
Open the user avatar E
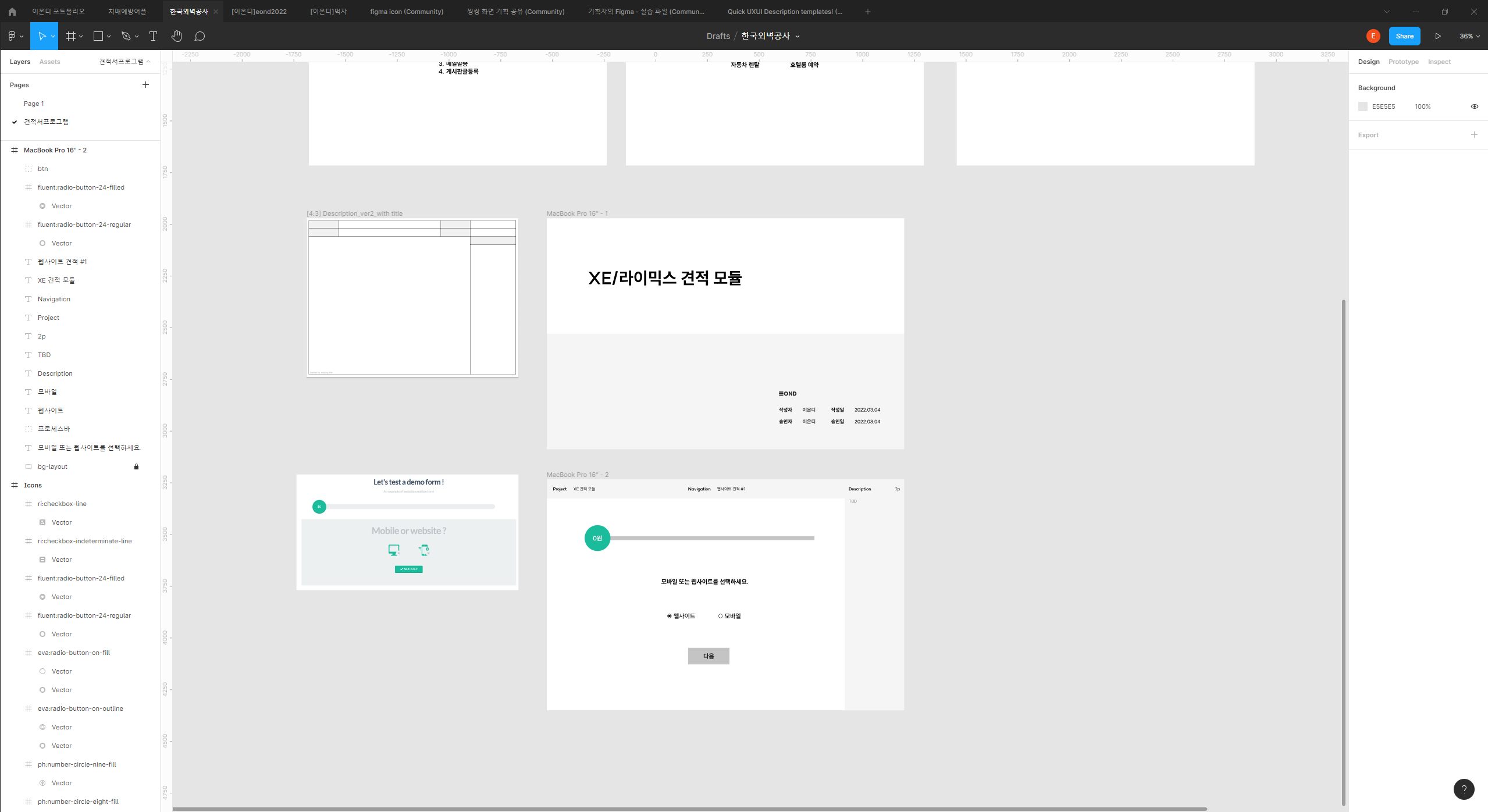(x=1373, y=36)
